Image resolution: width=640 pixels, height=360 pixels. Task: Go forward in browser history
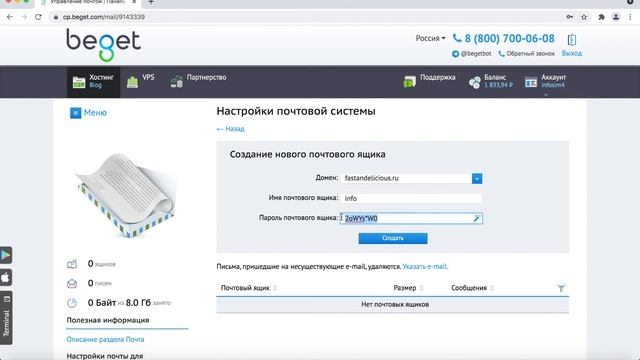point(24,17)
